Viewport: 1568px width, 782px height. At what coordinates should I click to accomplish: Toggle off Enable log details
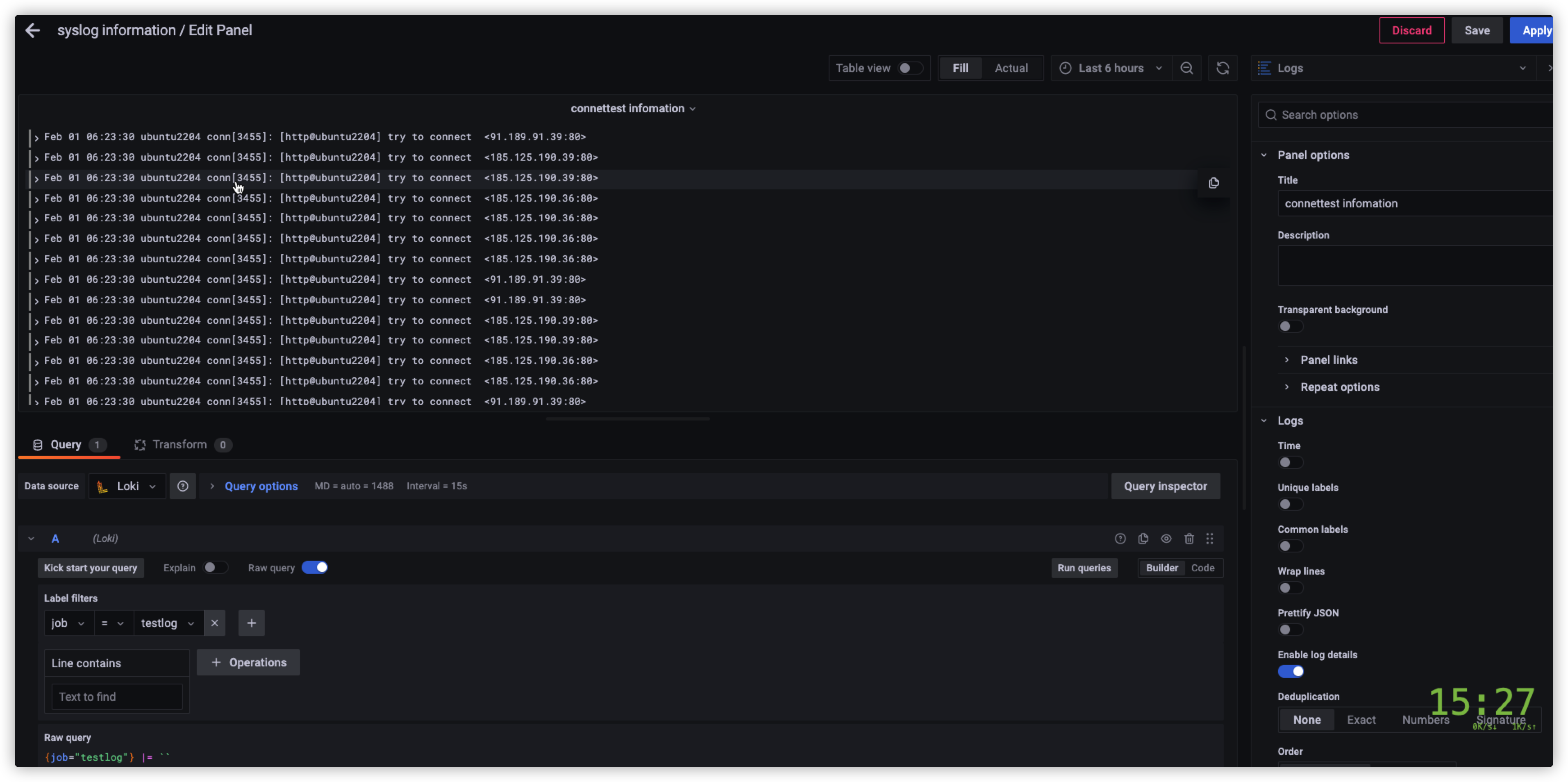1292,671
